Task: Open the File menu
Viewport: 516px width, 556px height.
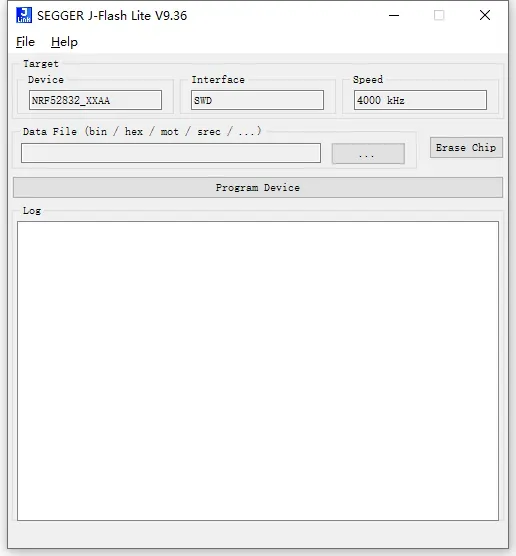Action: tap(26, 42)
